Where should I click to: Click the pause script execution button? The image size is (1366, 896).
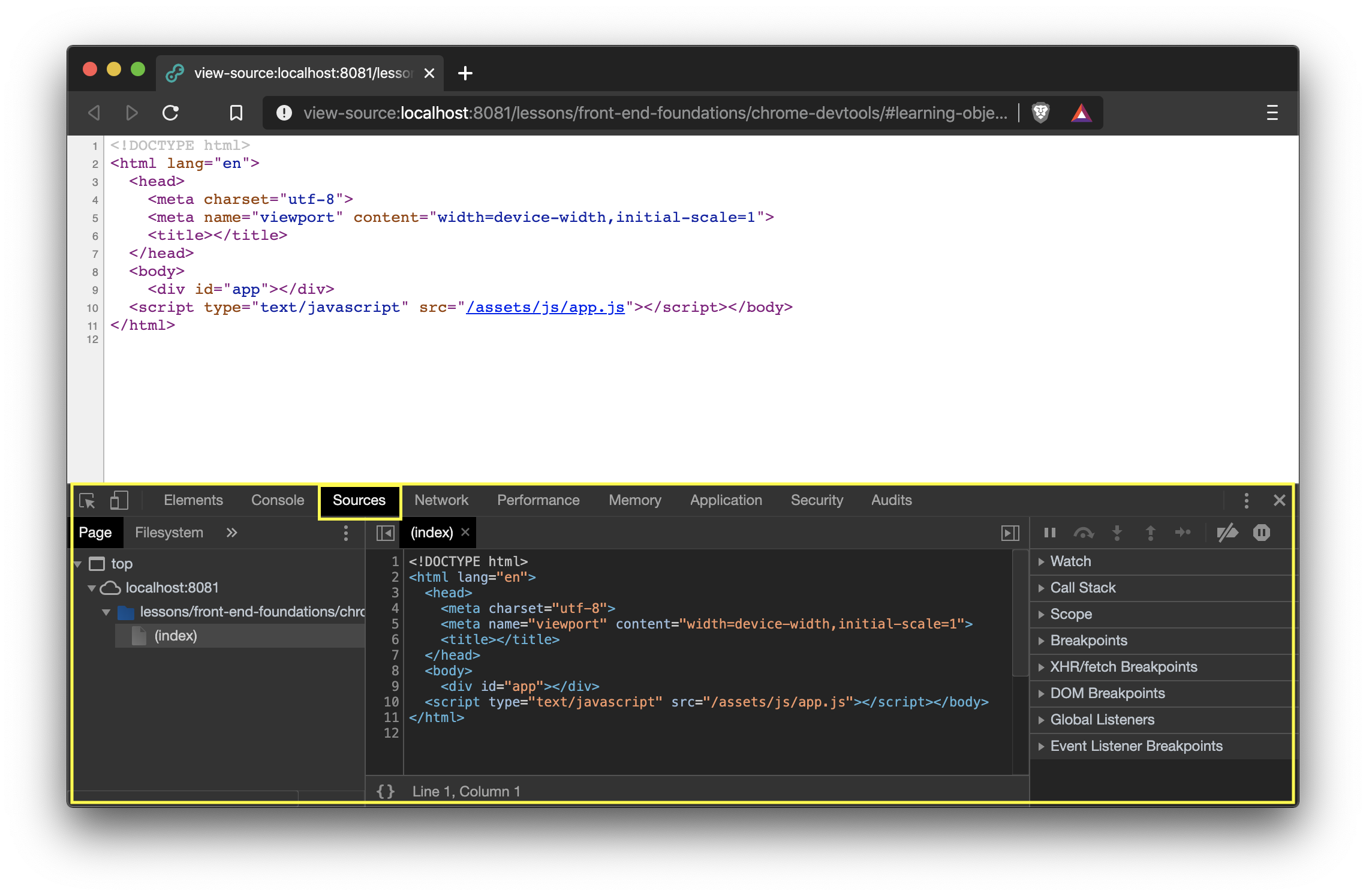tap(1049, 533)
